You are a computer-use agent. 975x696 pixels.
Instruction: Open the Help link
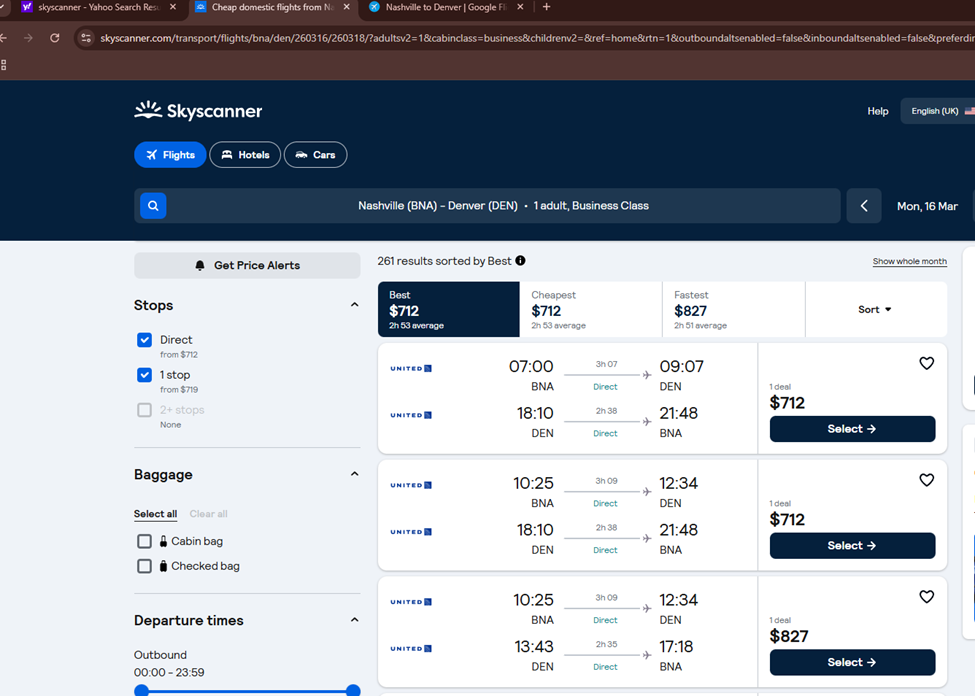pos(877,111)
